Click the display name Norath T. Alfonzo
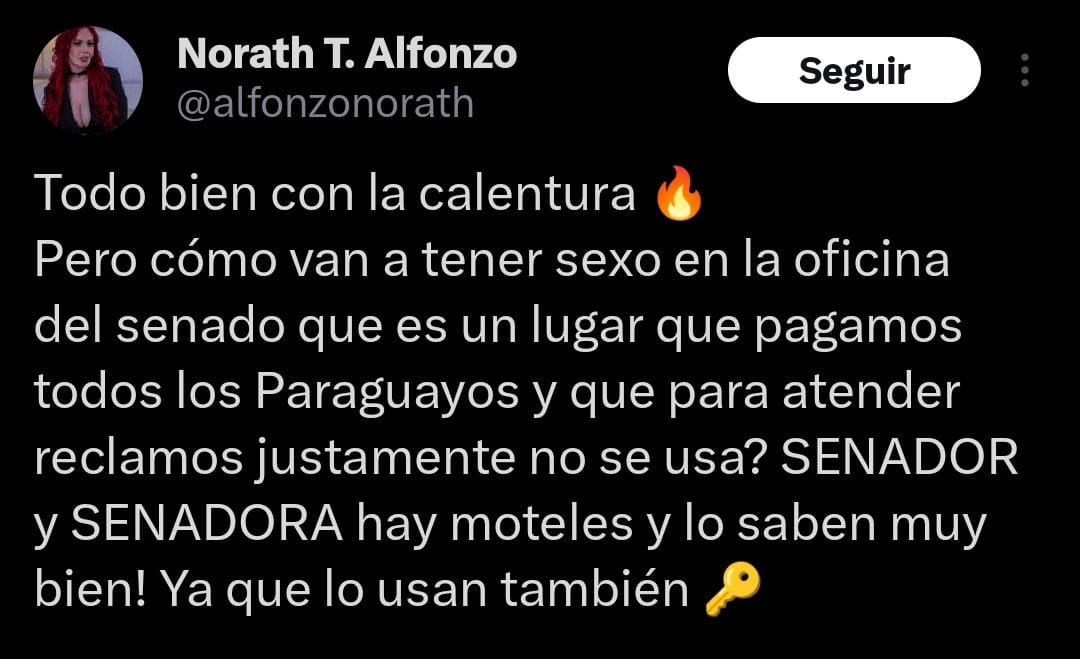1080x659 pixels. coord(346,54)
